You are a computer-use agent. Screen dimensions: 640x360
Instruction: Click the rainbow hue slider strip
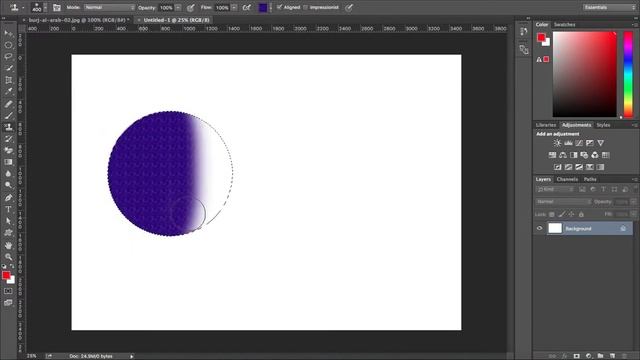point(628,75)
